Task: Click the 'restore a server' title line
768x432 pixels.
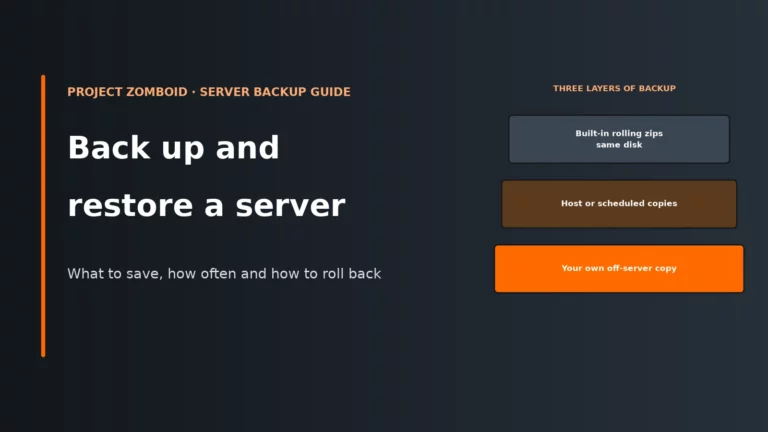Action: coord(206,205)
